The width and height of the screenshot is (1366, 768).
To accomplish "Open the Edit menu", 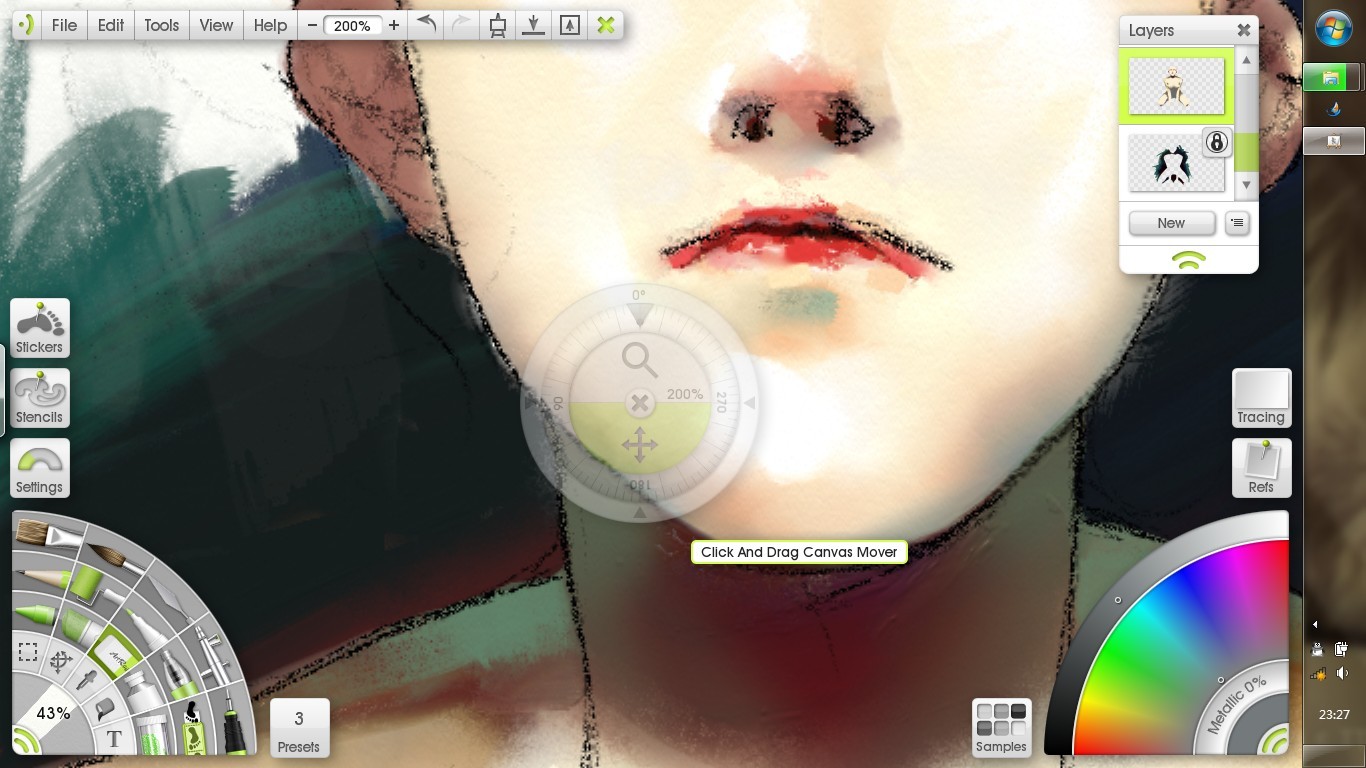I will [111, 25].
